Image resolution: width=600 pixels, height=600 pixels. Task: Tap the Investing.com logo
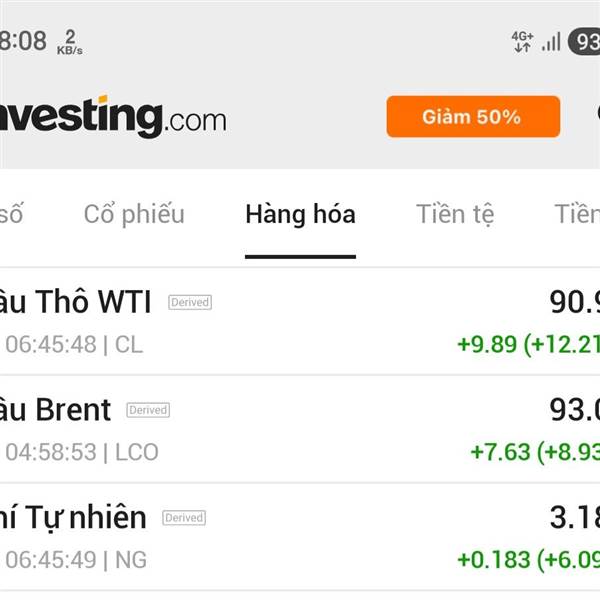(x=113, y=117)
